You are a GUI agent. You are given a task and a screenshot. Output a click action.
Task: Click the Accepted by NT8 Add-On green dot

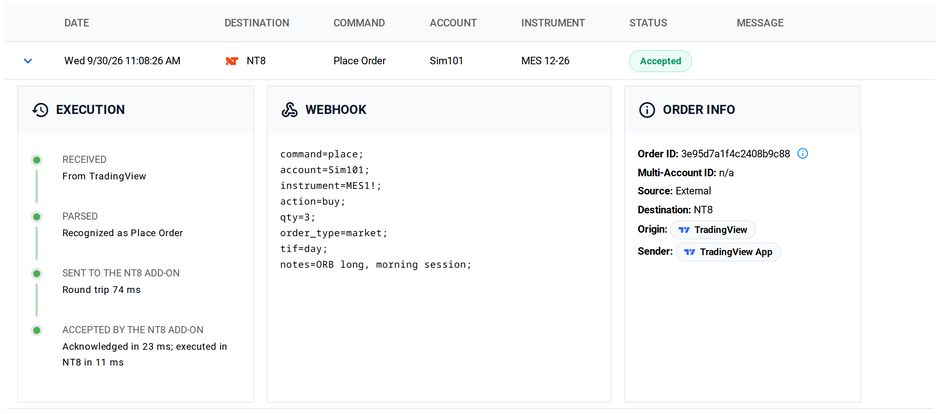pos(37,330)
